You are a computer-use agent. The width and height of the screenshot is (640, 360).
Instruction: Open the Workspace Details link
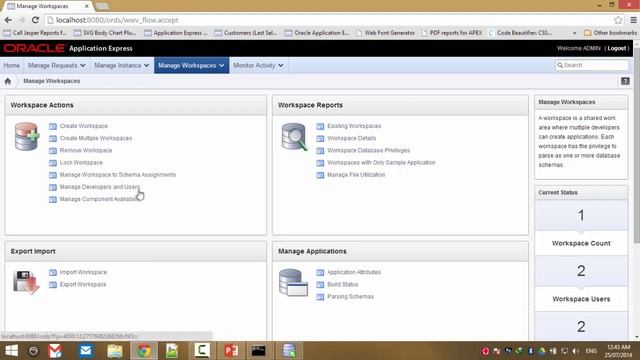point(351,138)
